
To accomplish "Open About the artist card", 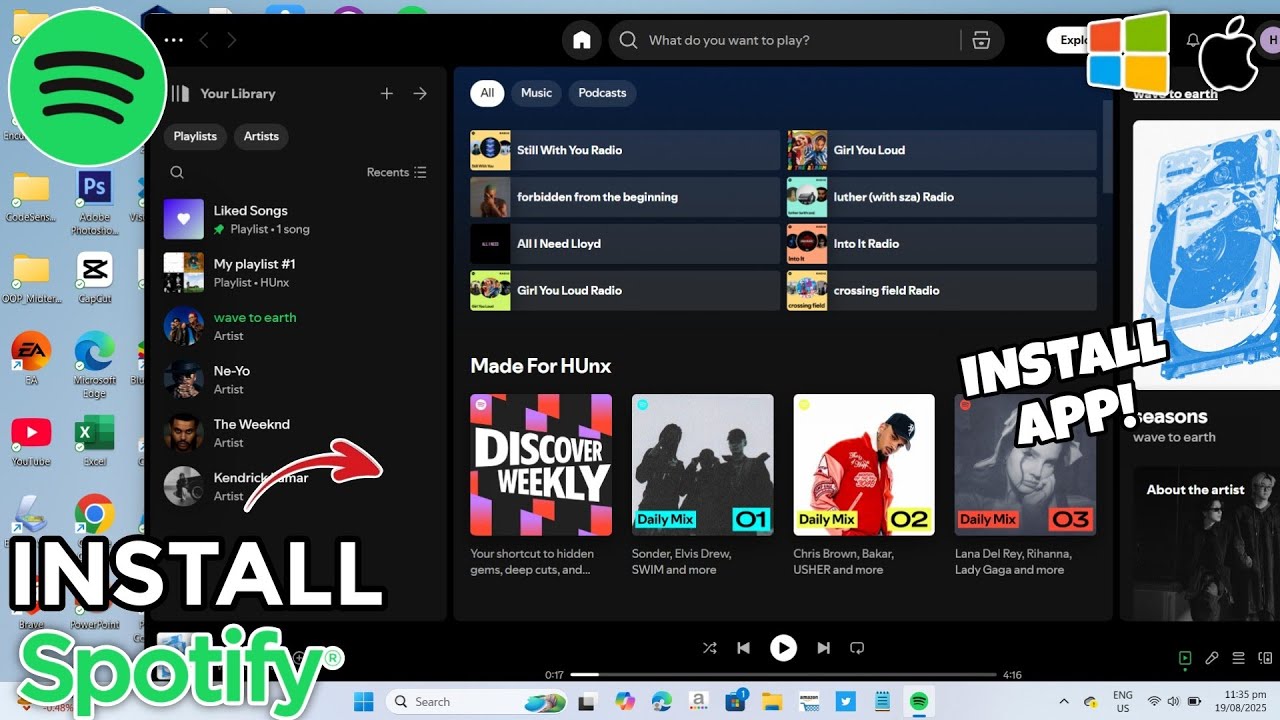I will pos(1206,543).
